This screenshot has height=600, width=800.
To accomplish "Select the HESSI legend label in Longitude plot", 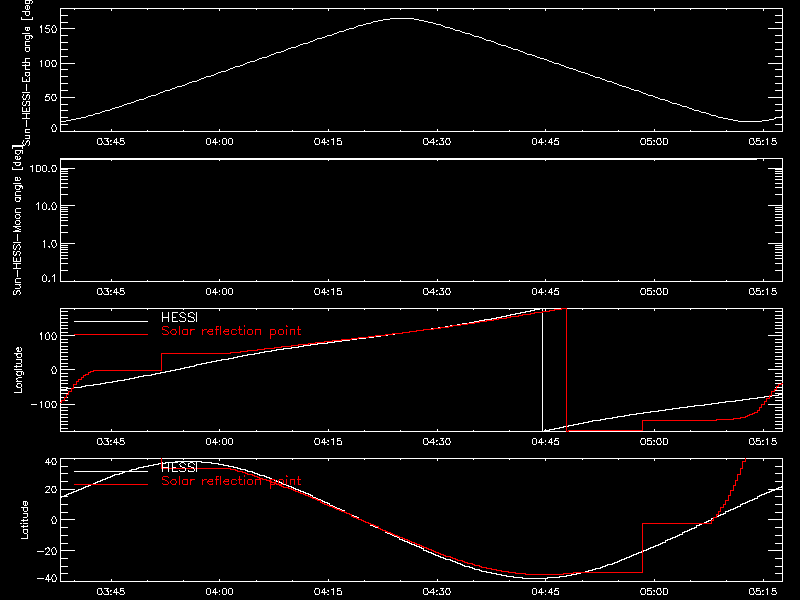I will coord(179,318).
